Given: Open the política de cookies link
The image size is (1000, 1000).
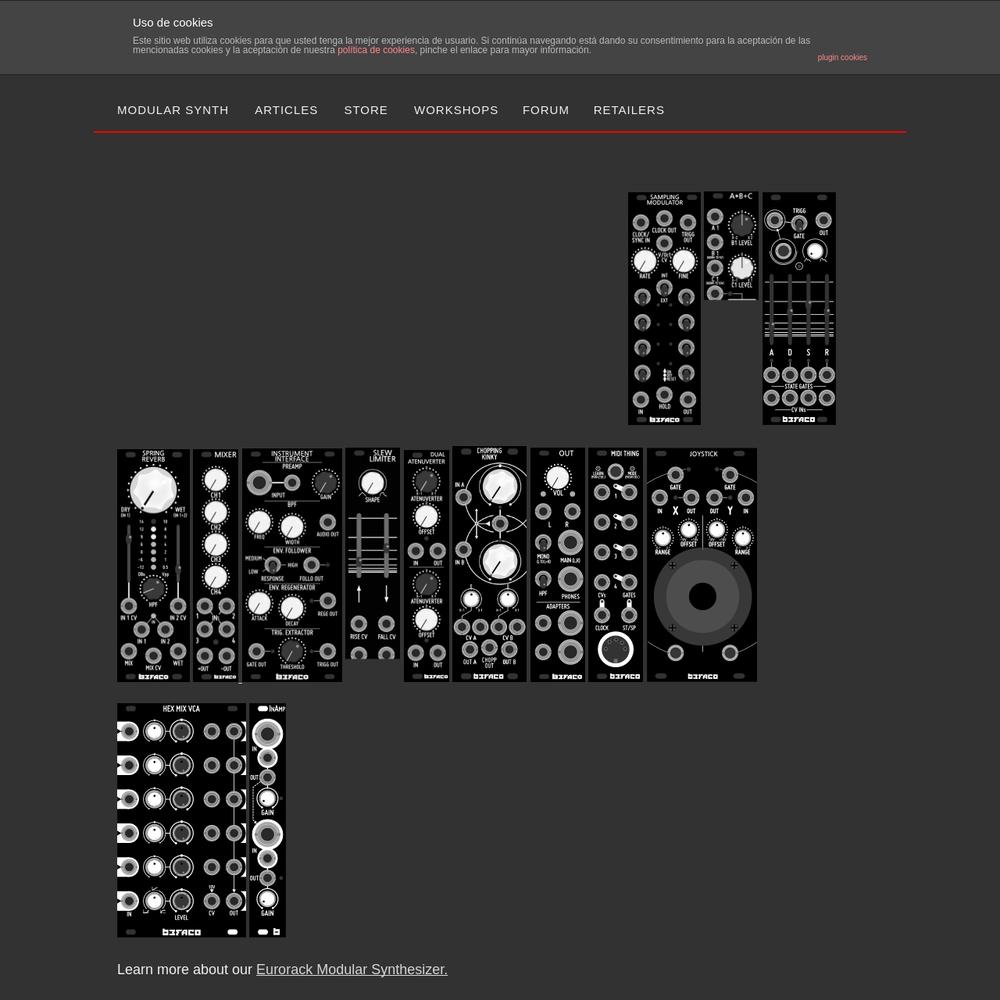Looking at the screenshot, I should click(x=376, y=50).
